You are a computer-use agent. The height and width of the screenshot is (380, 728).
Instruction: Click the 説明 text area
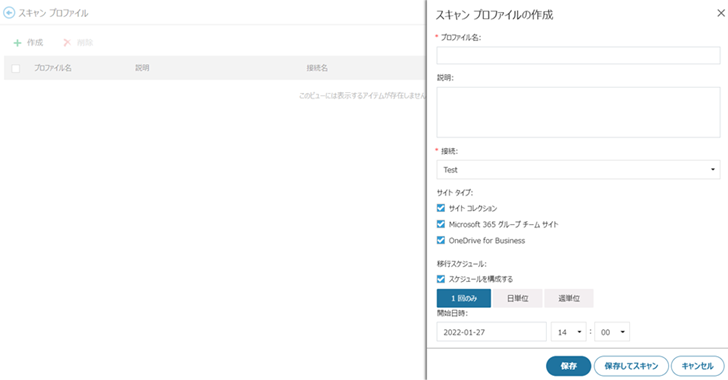pyautogui.click(x=578, y=112)
